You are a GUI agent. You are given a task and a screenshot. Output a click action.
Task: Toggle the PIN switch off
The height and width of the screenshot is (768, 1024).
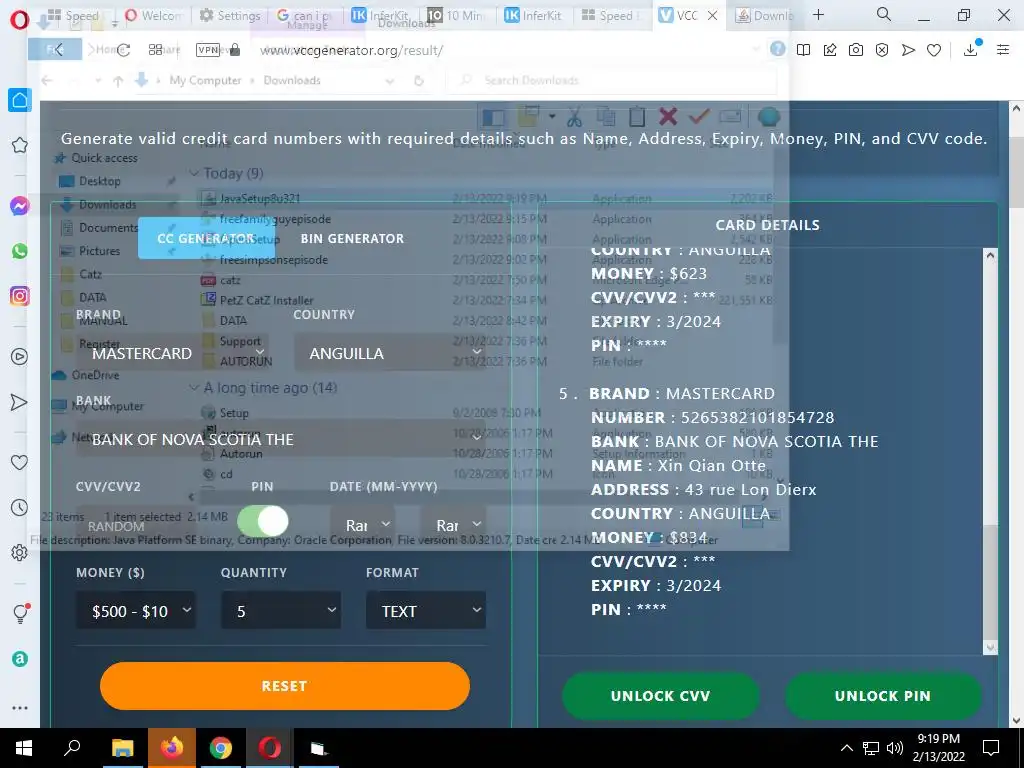coord(263,521)
